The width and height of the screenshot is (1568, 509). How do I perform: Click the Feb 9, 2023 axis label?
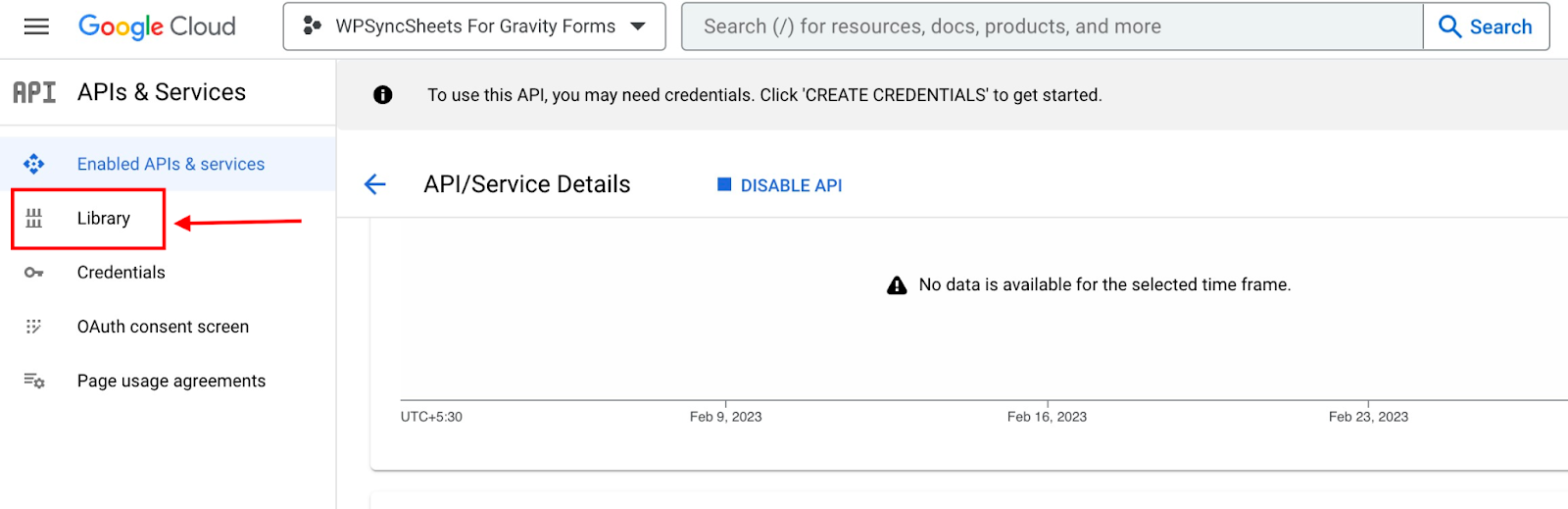[x=725, y=416]
